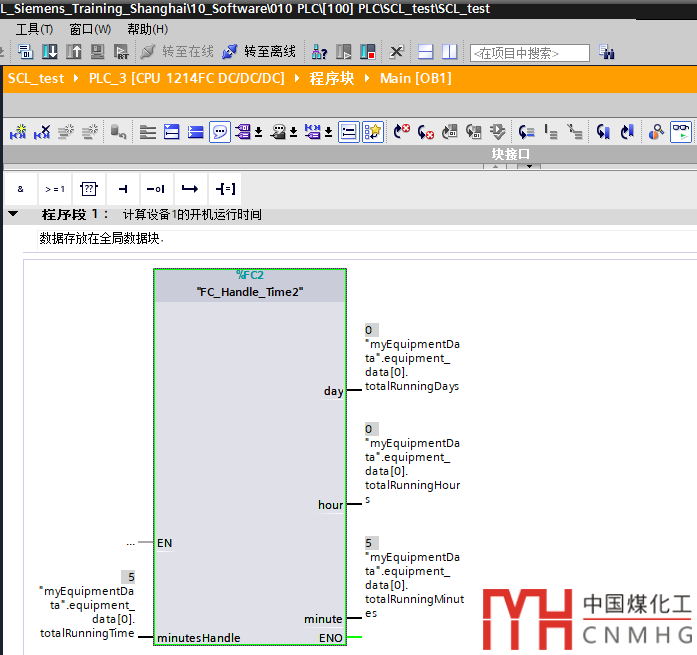Click Go offline (转至离线) button
697x655 pixels.
click(259, 52)
